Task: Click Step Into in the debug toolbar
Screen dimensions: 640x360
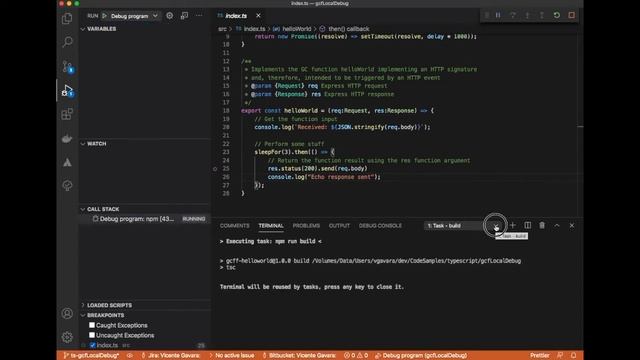Action: 527,15
